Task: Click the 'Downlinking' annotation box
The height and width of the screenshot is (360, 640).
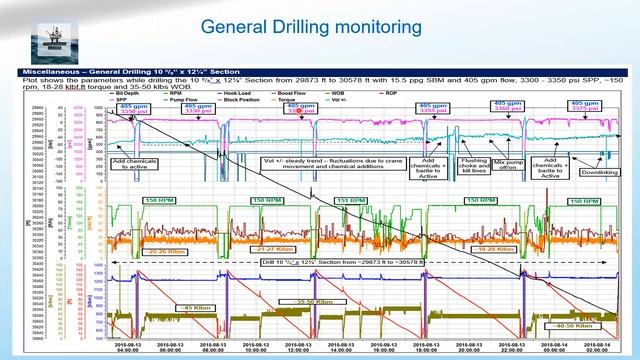Action: click(x=600, y=173)
